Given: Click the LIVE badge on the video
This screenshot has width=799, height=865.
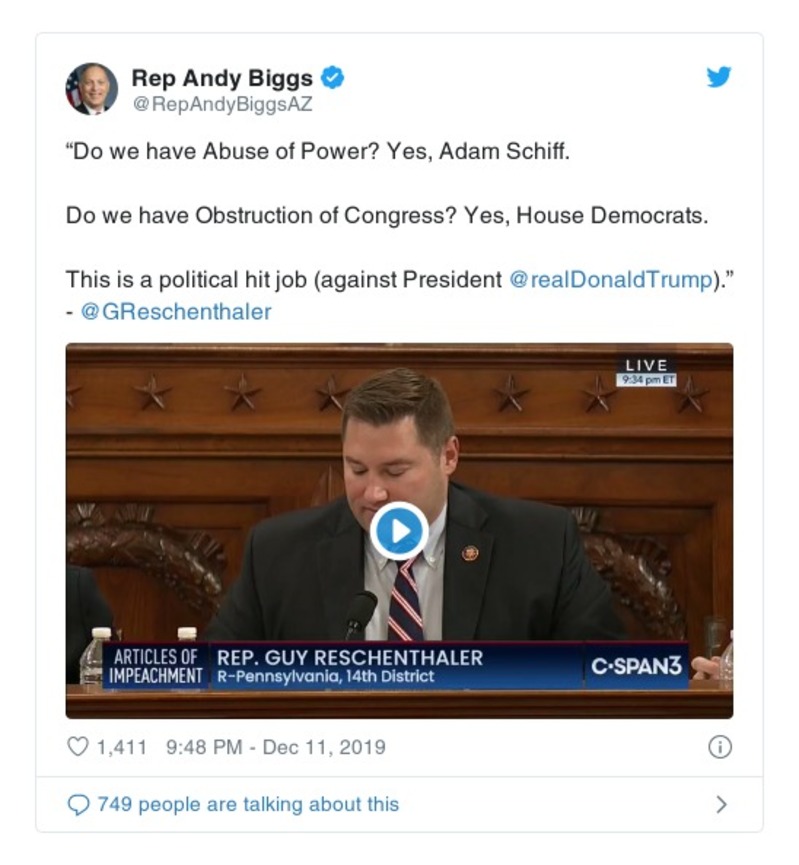Looking at the screenshot, I should point(645,365).
